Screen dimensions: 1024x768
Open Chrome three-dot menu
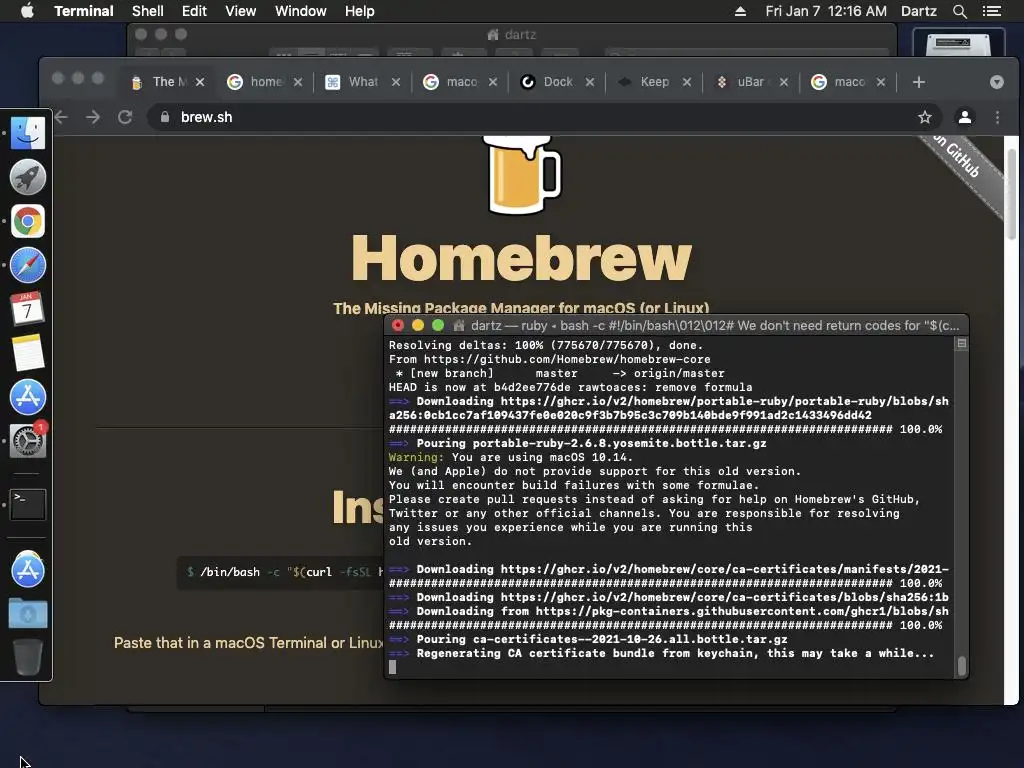(997, 117)
